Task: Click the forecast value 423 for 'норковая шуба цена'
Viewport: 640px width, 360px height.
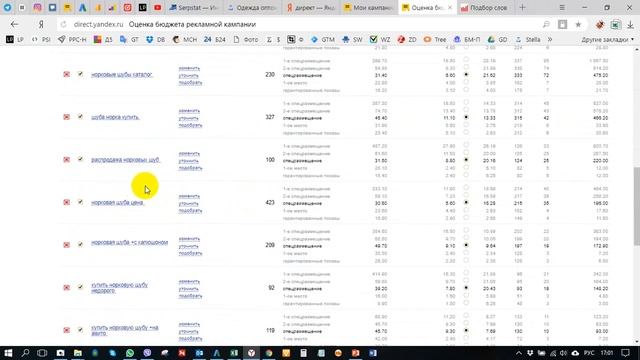Action: point(270,202)
